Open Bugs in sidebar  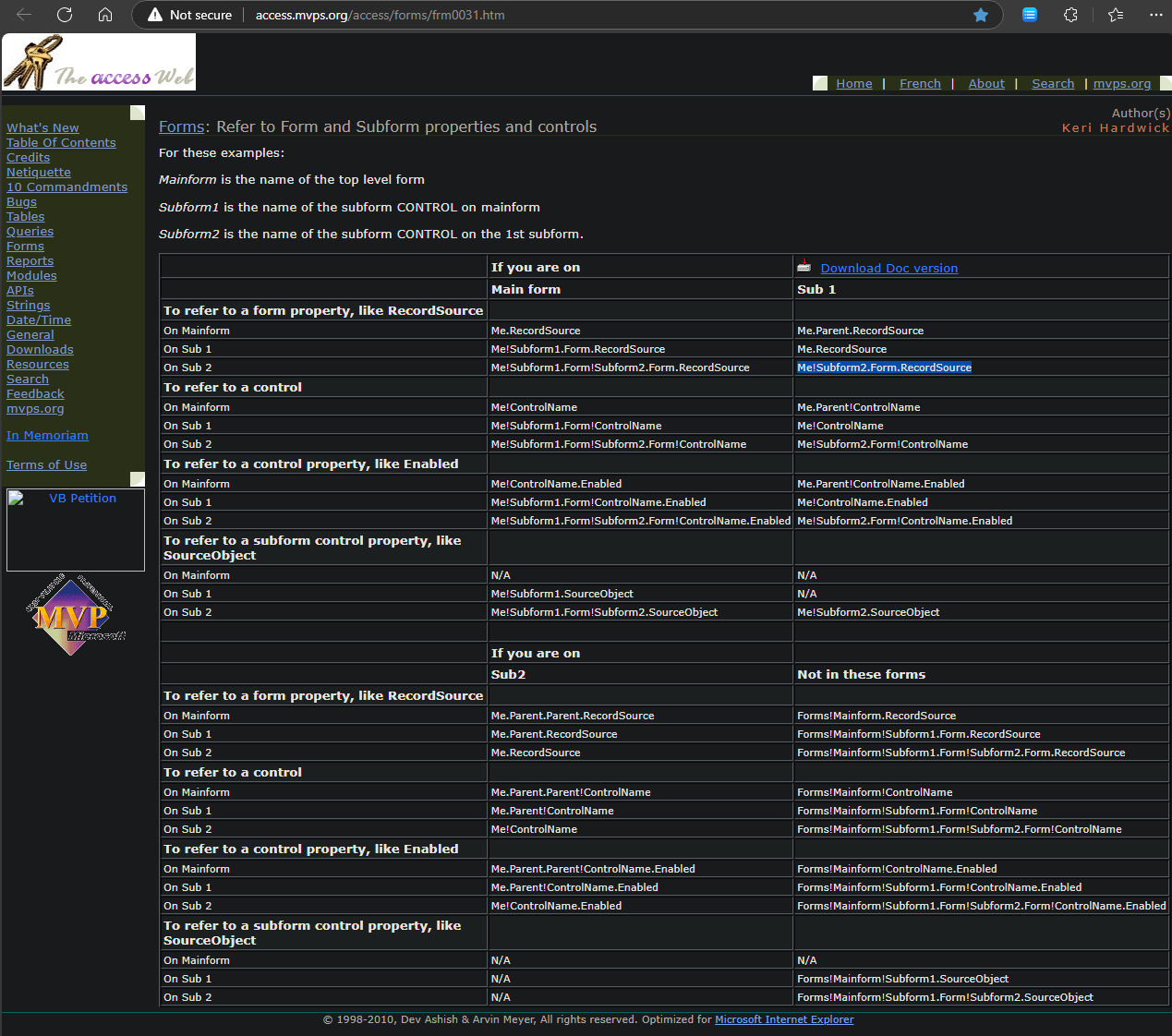21,201
